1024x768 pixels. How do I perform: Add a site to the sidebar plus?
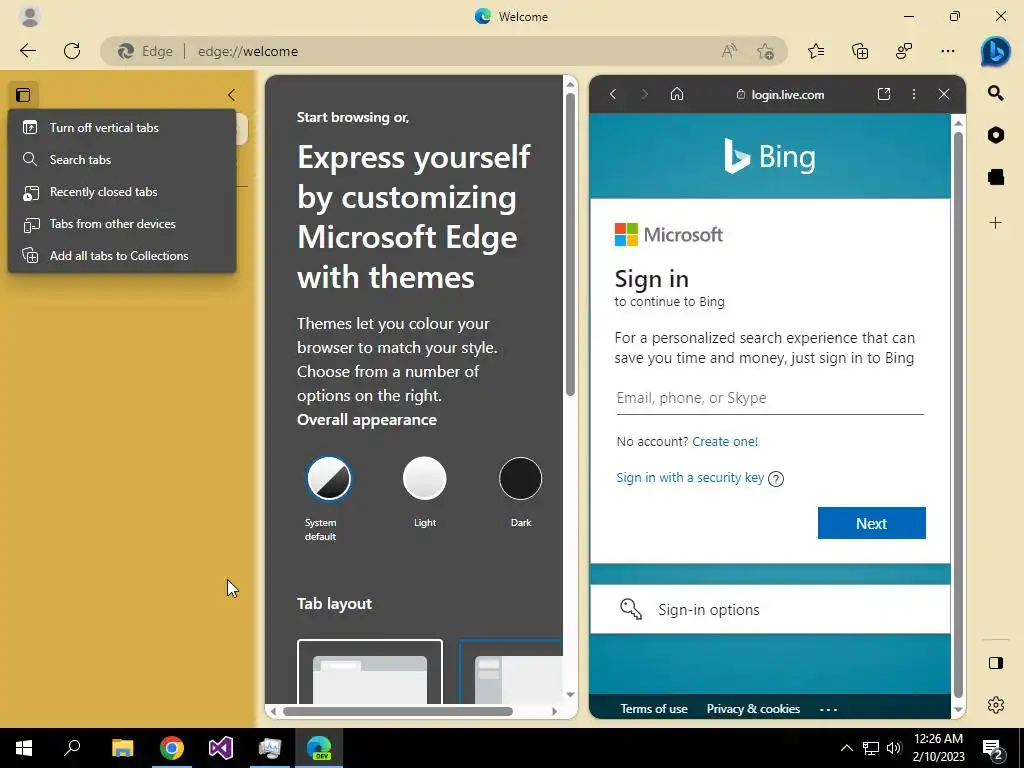click(x=995, y=223)
